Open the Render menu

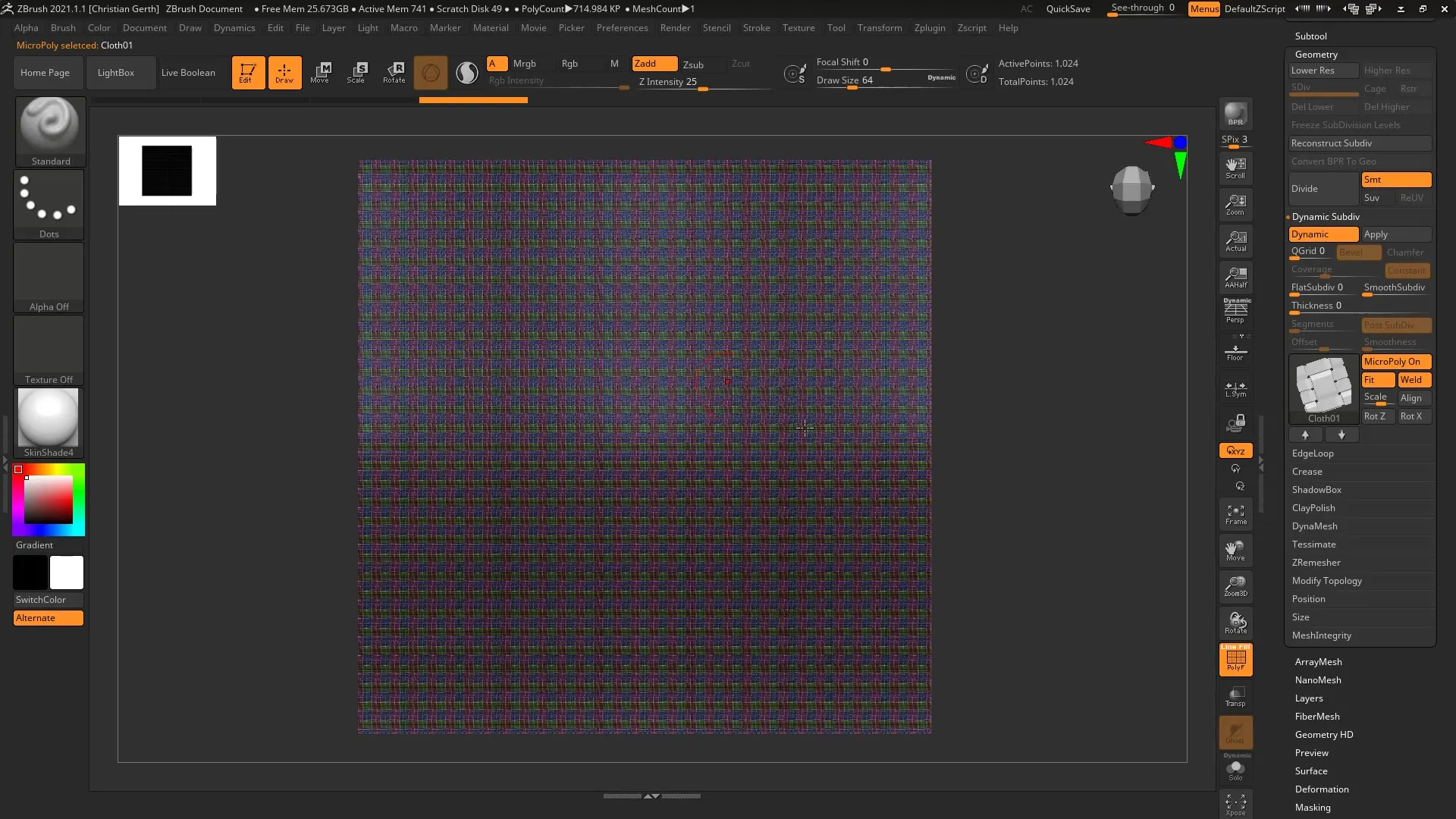click(675, 28)
